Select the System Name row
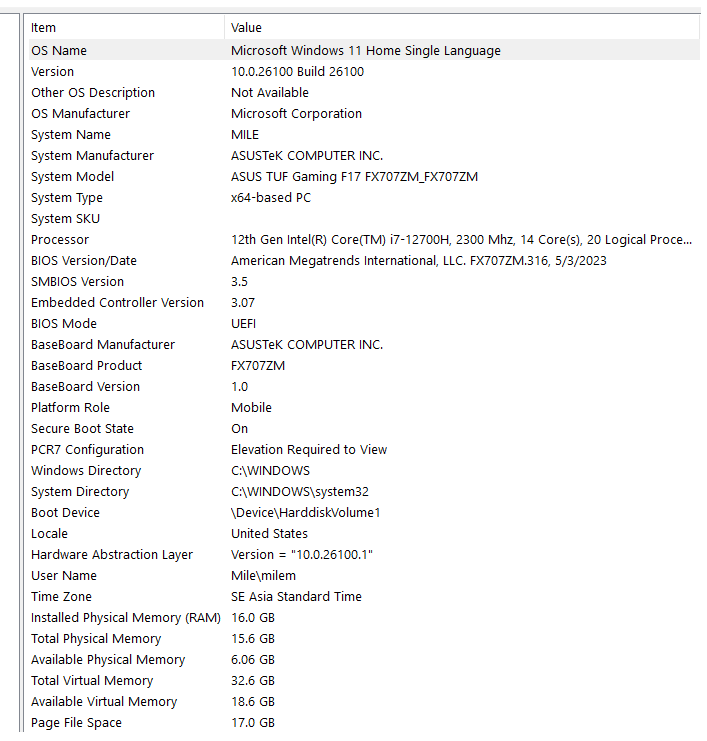The image size is (707, 741). click(x=364, y=134)
